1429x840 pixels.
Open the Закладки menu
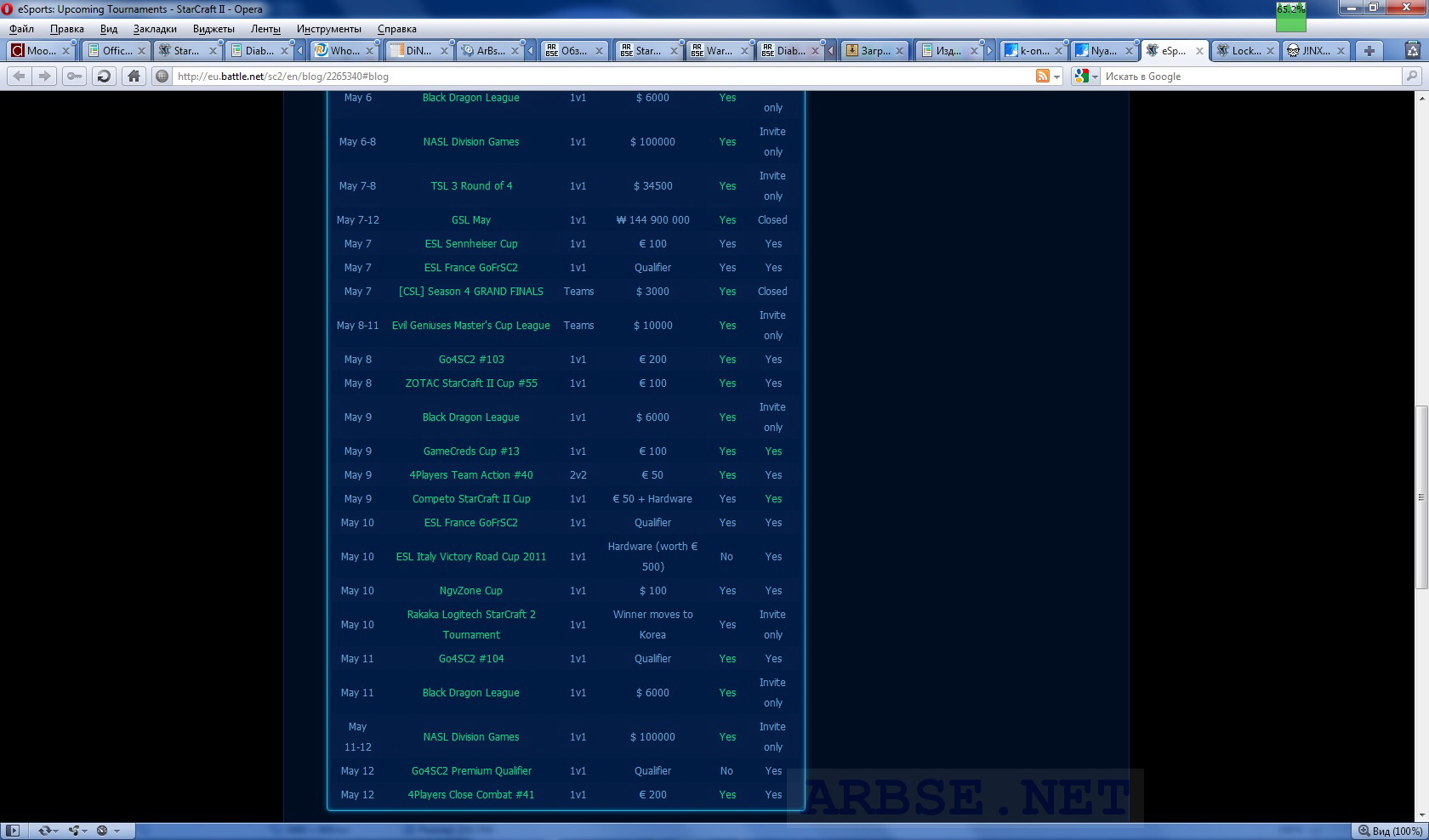[155, 29]
